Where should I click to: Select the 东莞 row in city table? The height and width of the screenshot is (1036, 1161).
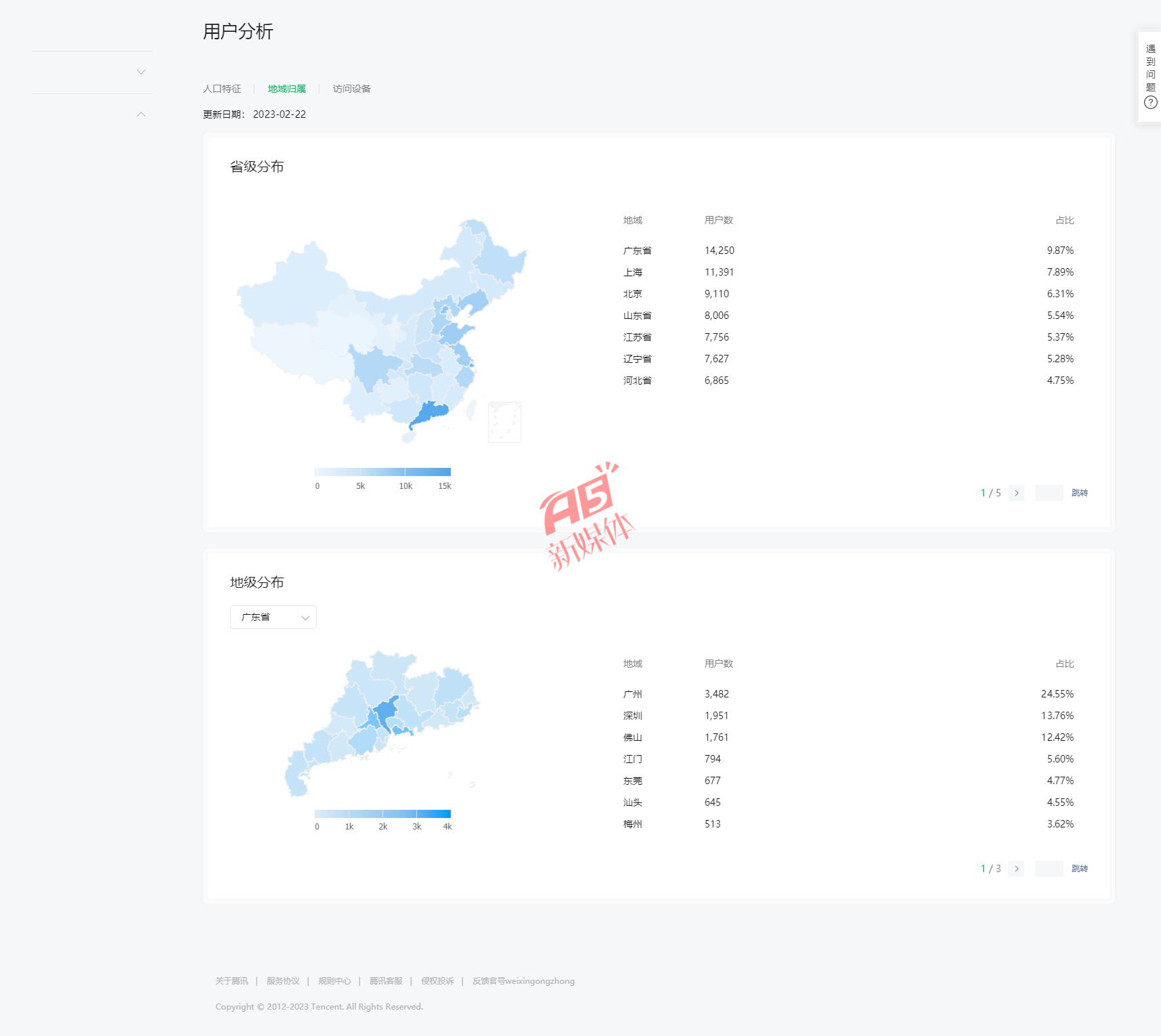pyautogui.click(x=848, y=781)
